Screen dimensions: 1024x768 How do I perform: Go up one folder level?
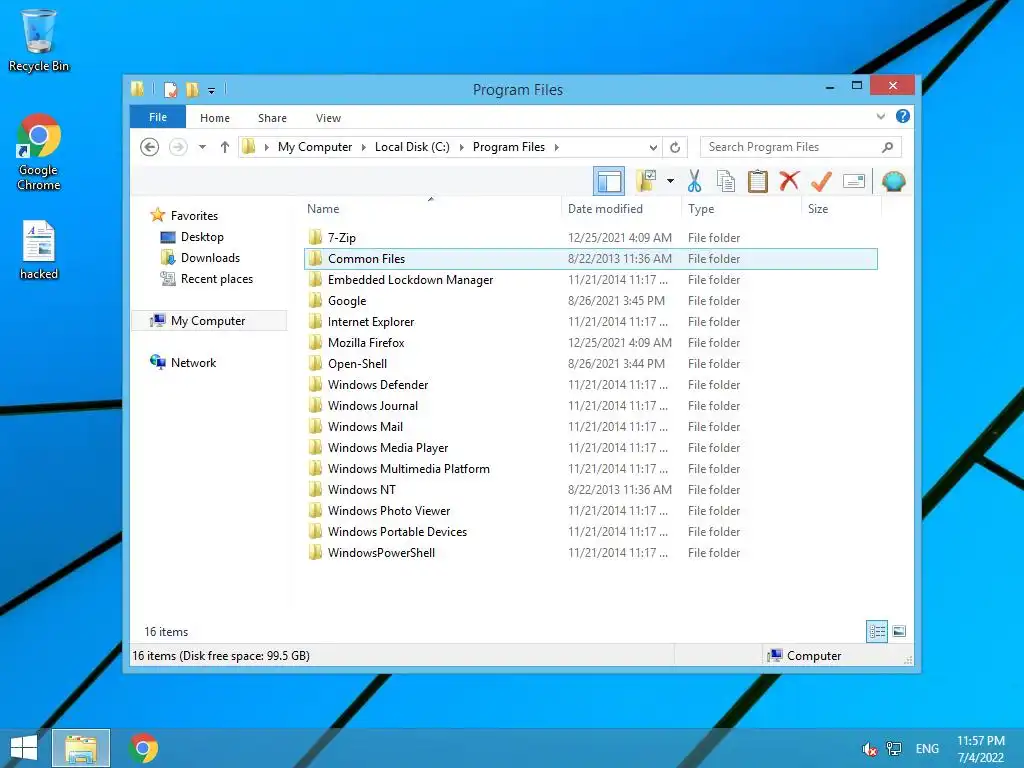point(225,147)
